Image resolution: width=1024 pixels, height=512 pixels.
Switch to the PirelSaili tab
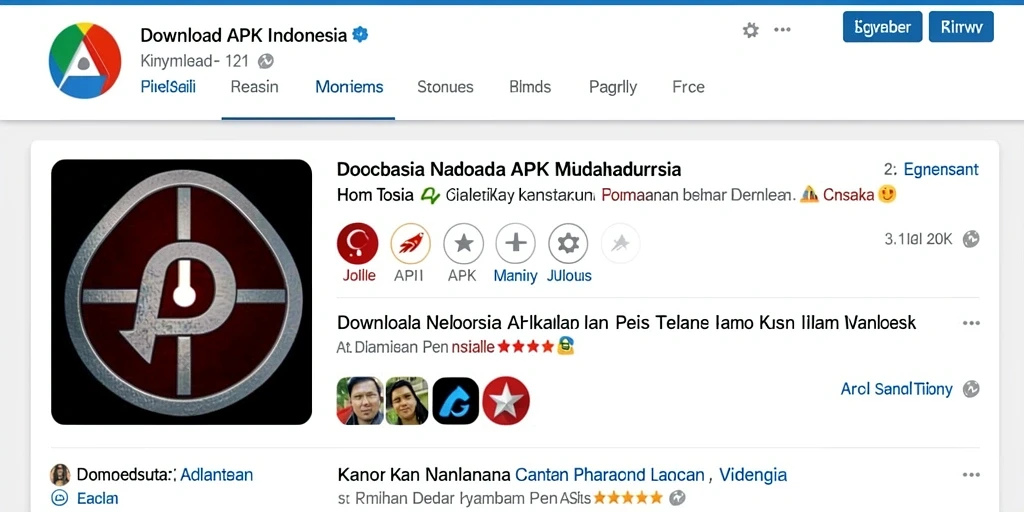168,87
